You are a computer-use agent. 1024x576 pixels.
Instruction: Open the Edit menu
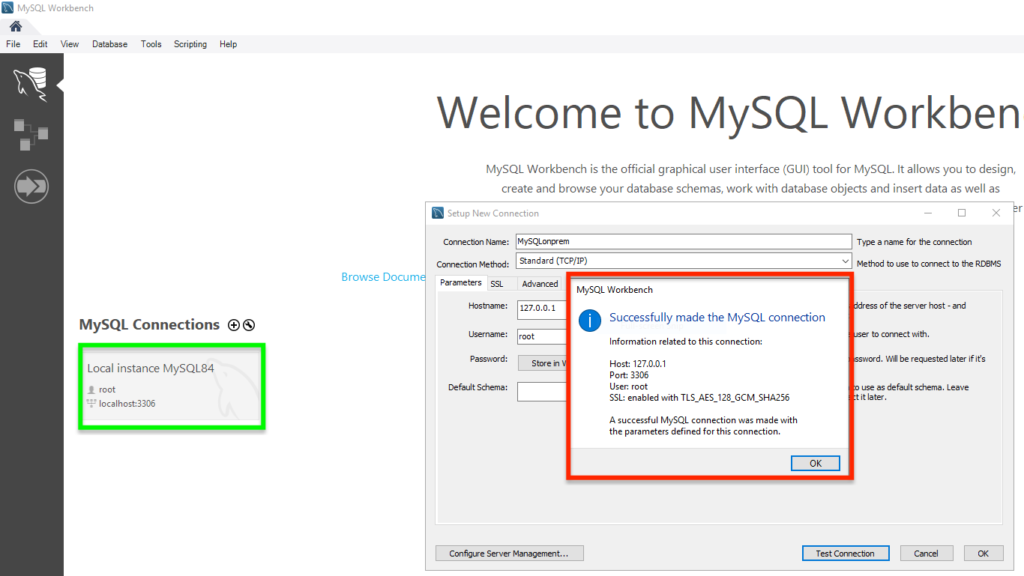[40, 44]
